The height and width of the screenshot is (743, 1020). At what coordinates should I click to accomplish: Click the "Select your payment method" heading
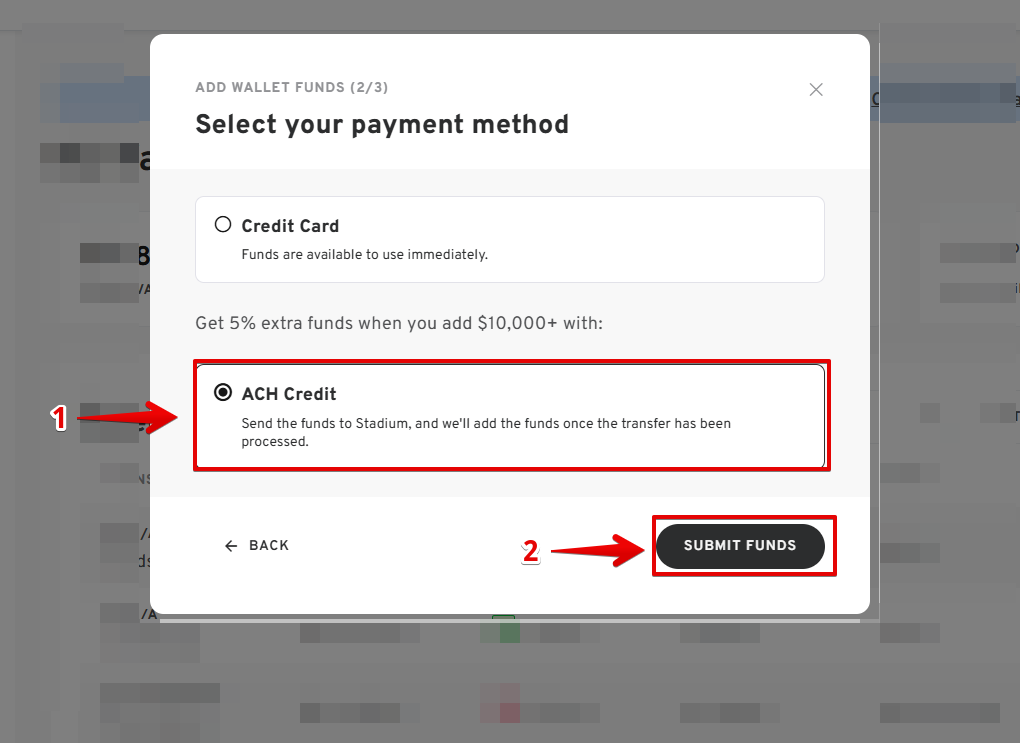click(381, 124)
